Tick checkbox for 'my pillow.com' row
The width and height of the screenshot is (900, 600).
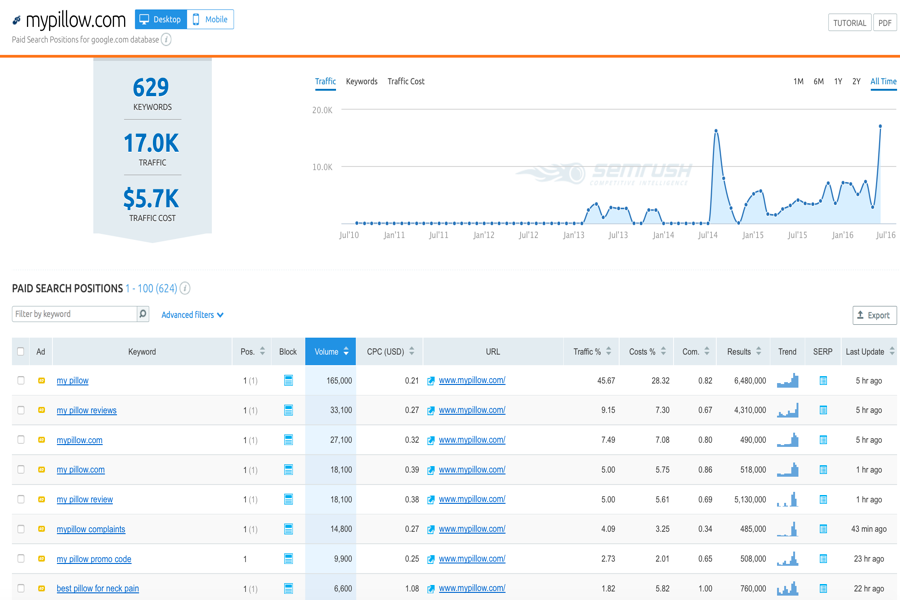point(21,469)
